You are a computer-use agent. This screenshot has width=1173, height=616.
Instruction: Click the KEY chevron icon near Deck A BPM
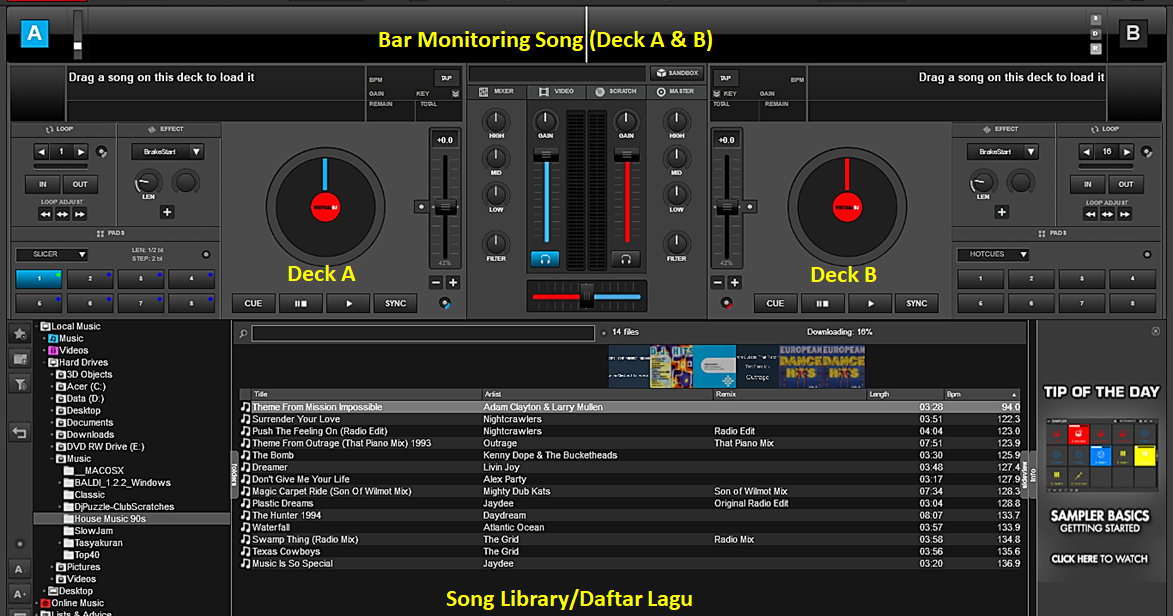pyautogui.click(x=456, y=94)
